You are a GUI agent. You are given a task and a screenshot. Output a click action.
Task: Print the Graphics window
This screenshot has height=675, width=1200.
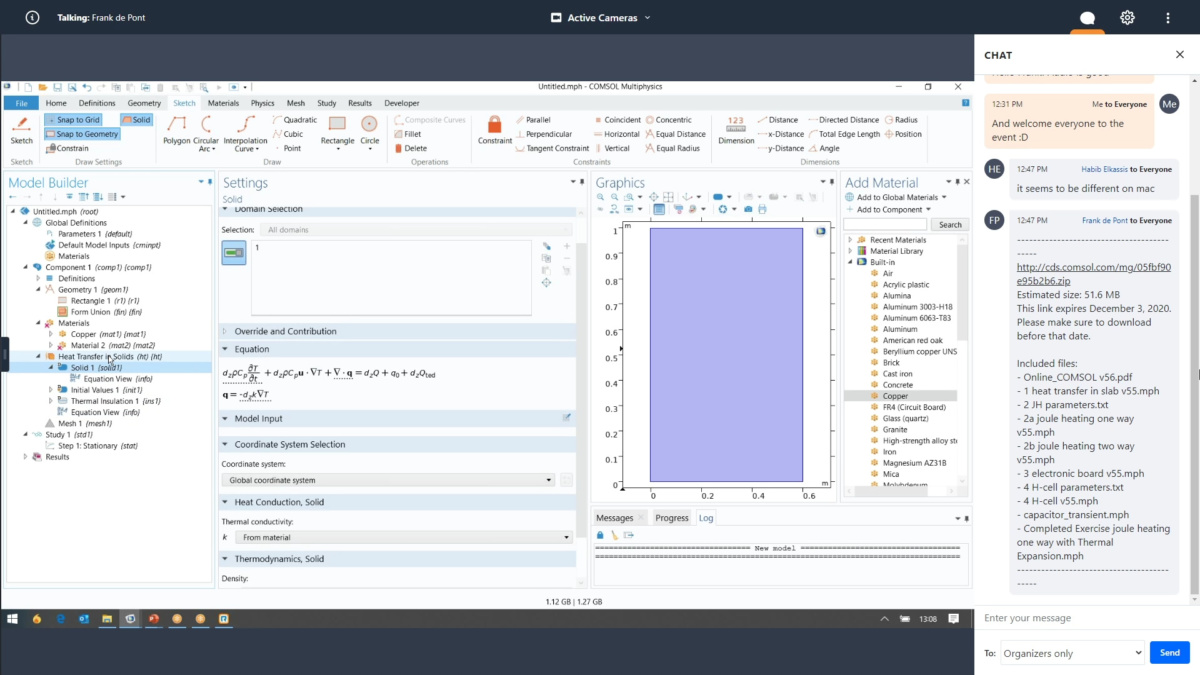coord(763,209)
